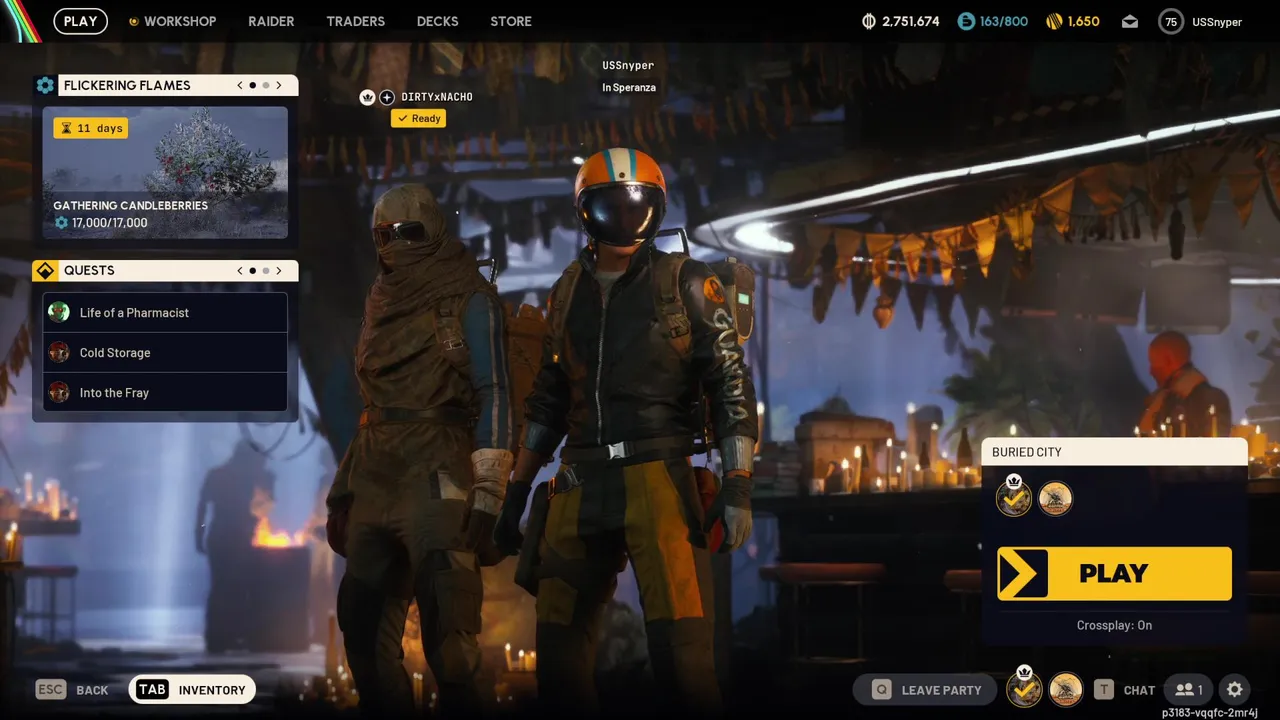The width and height of the screenshot is (1280, 720).
Task: Go to the TRADERS tab
Action: coord(355,21)
